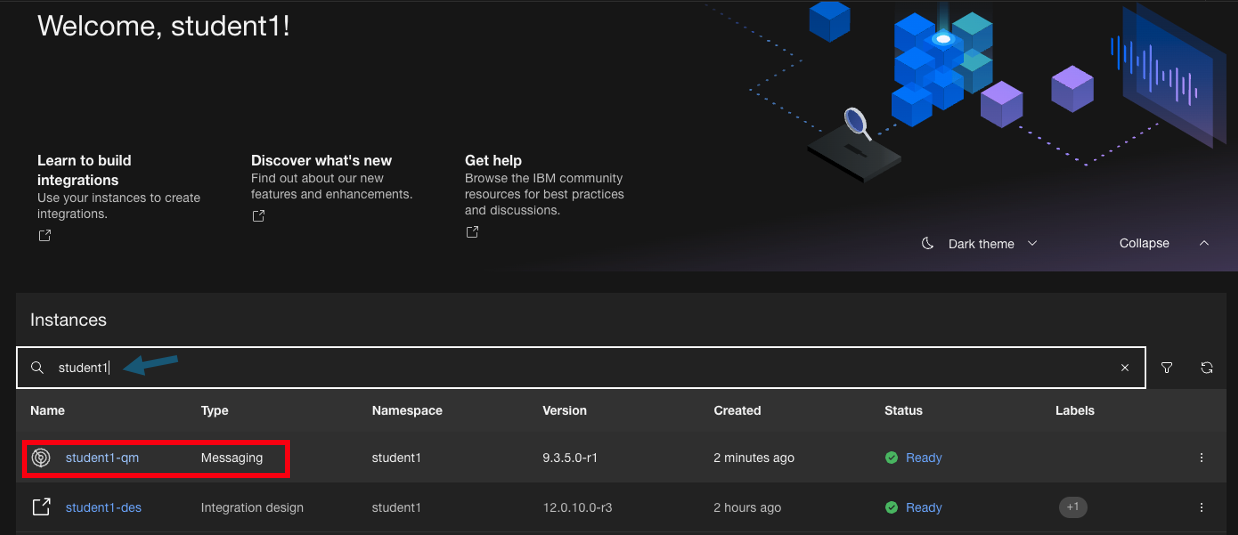
Task: Open external link under Discover what's new
Action: point(258,216)
